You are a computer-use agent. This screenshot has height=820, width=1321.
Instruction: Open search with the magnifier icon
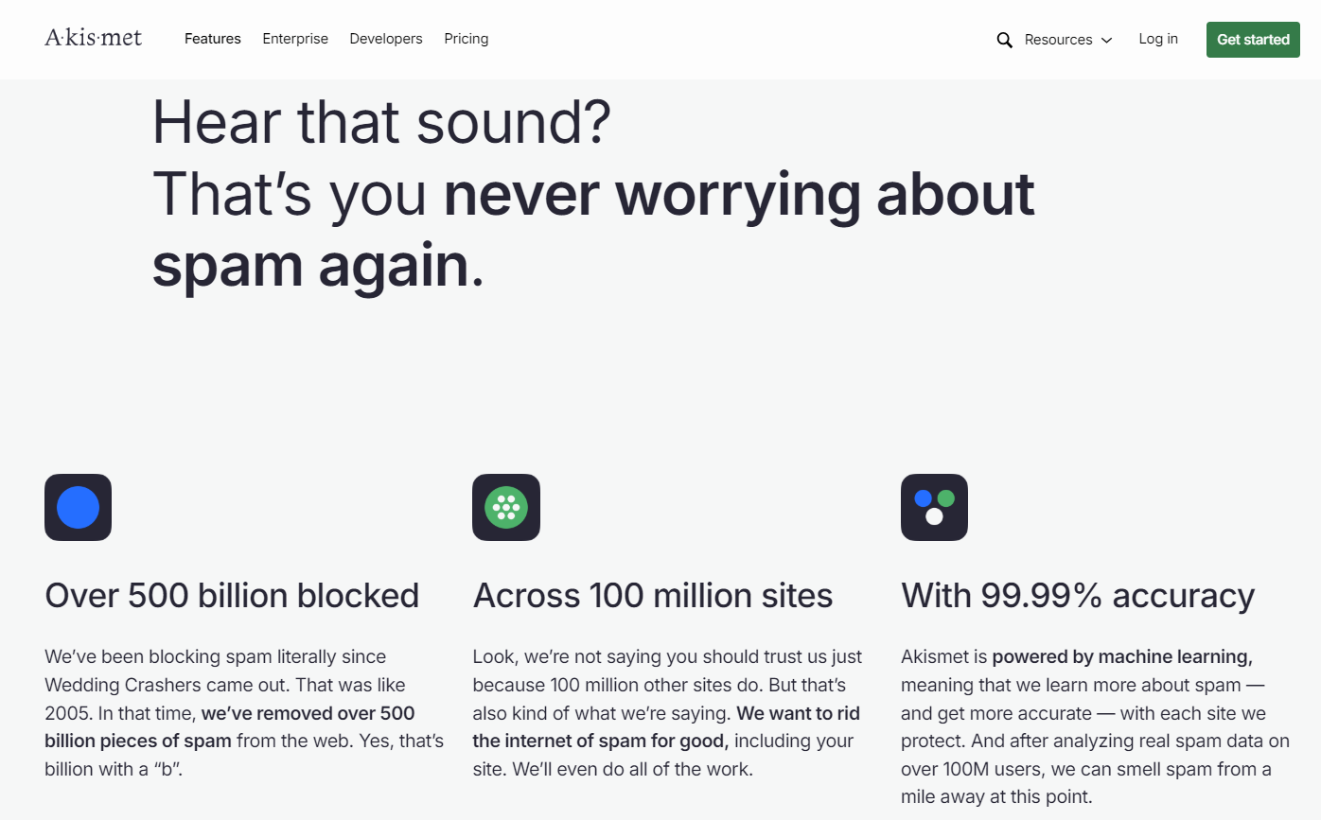click(x=1004, y=40)
